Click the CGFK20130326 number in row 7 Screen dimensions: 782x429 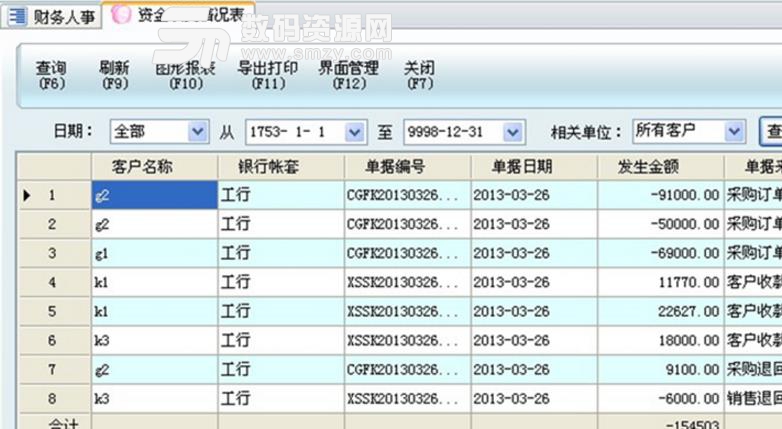[x=407, y=370]
